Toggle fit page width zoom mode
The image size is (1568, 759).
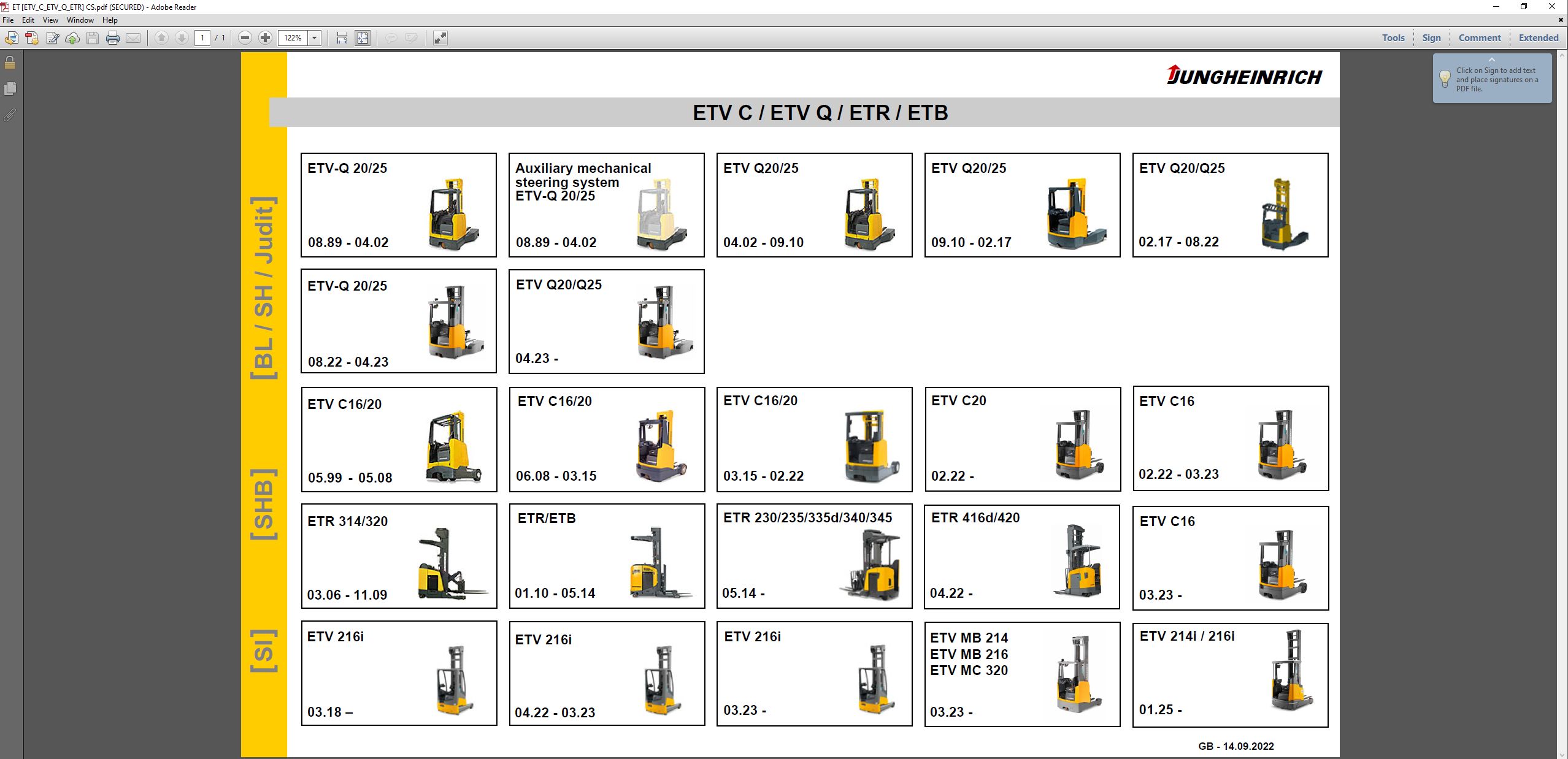click(x=341, y=37)
